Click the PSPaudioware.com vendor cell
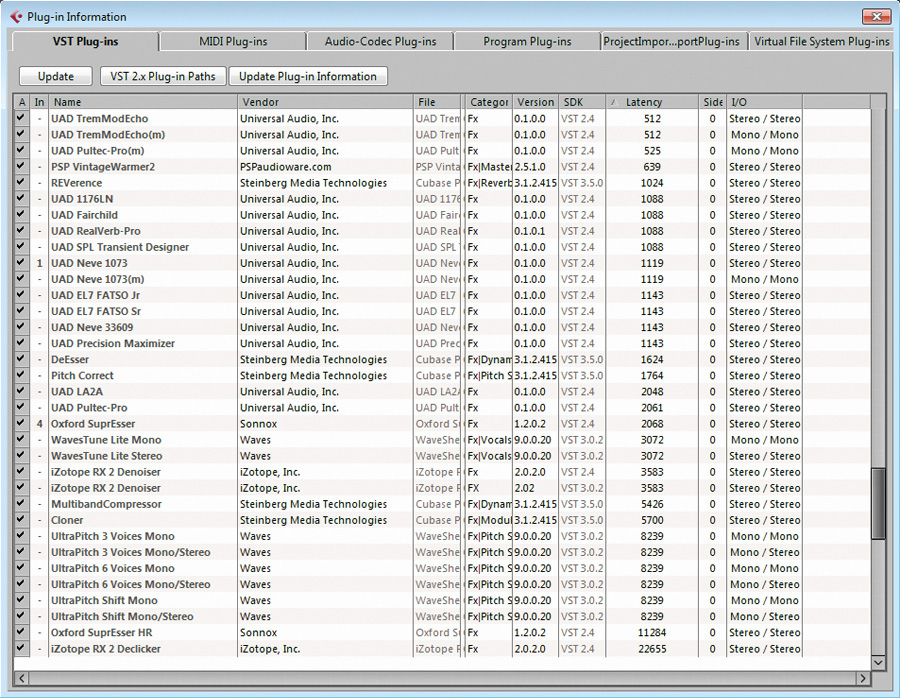This screenshot has height=698, width=900. point(286,166)
